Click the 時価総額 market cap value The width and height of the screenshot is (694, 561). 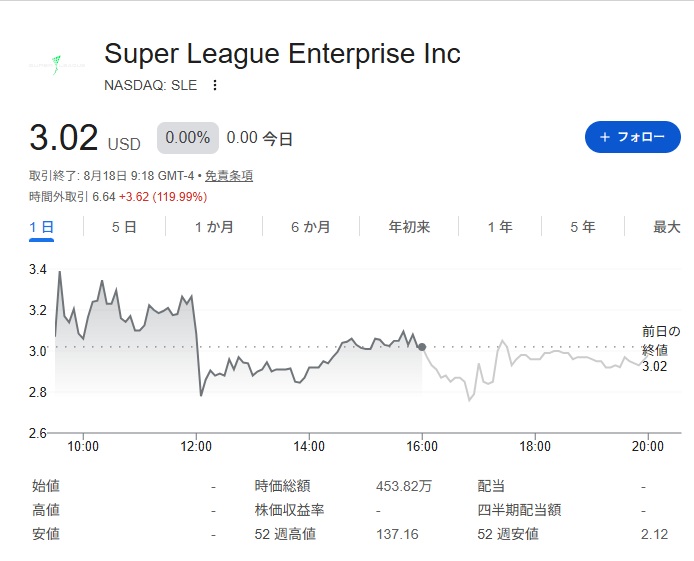tap(404, 486)
